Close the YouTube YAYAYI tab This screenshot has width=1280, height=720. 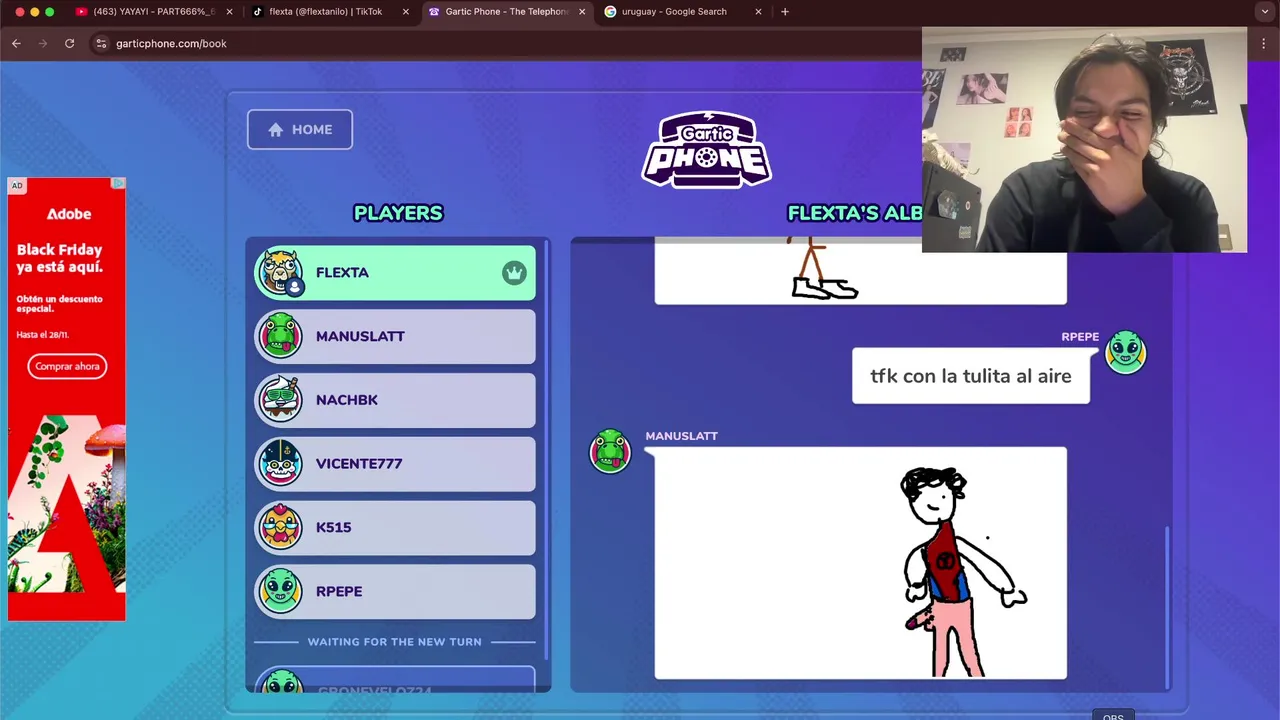point(230,12)
